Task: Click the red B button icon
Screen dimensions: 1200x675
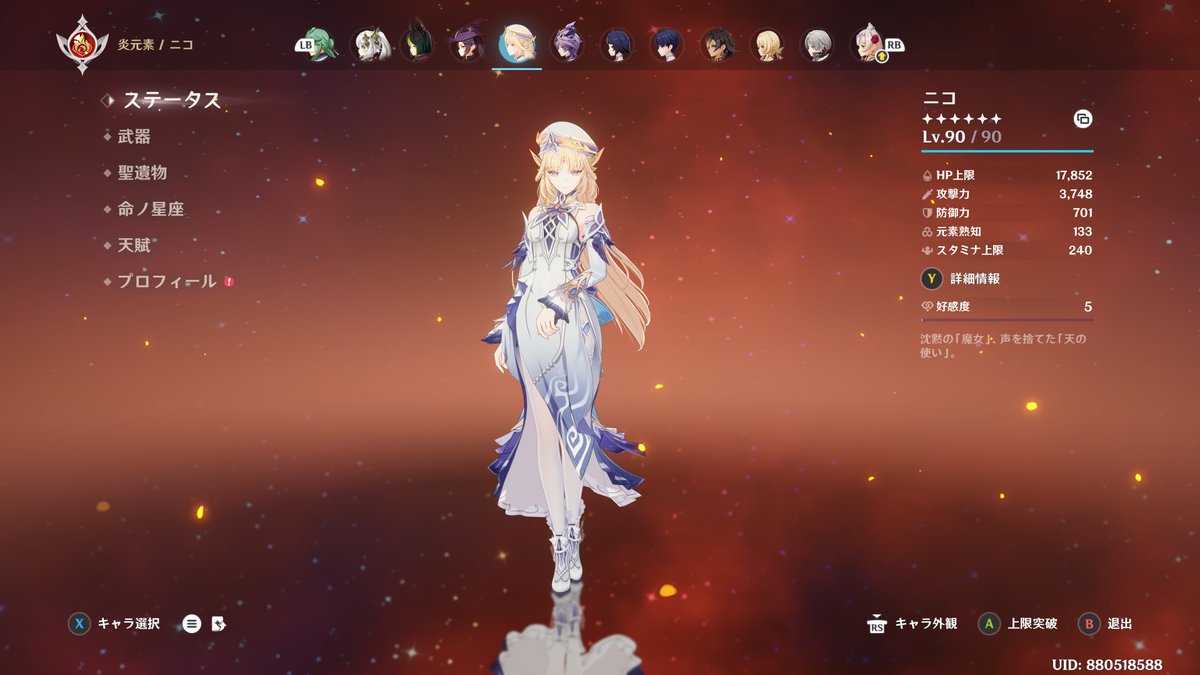Action: (x=1089, y=624)
